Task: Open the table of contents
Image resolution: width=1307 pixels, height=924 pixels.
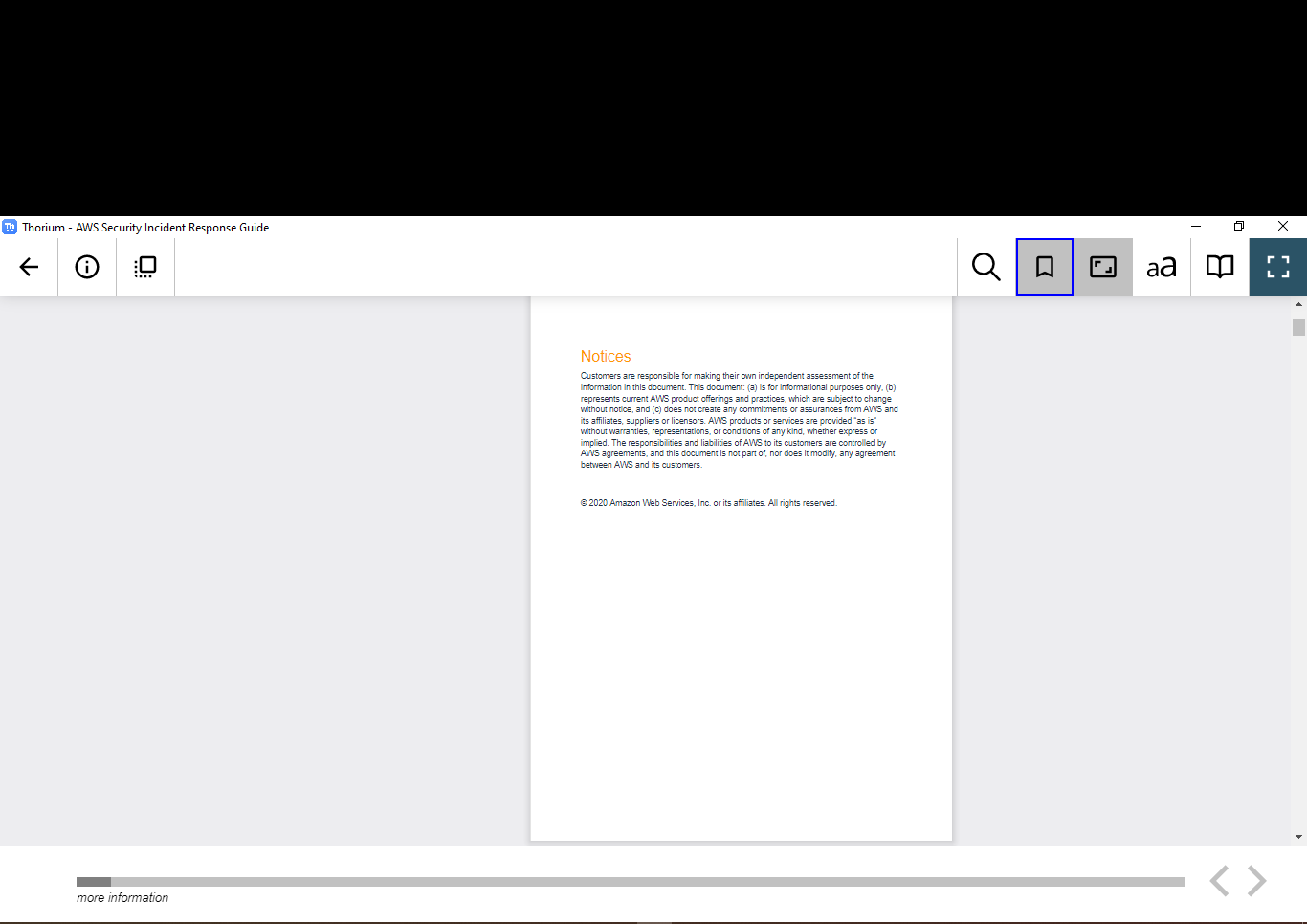Action: tap(1219, 267)
